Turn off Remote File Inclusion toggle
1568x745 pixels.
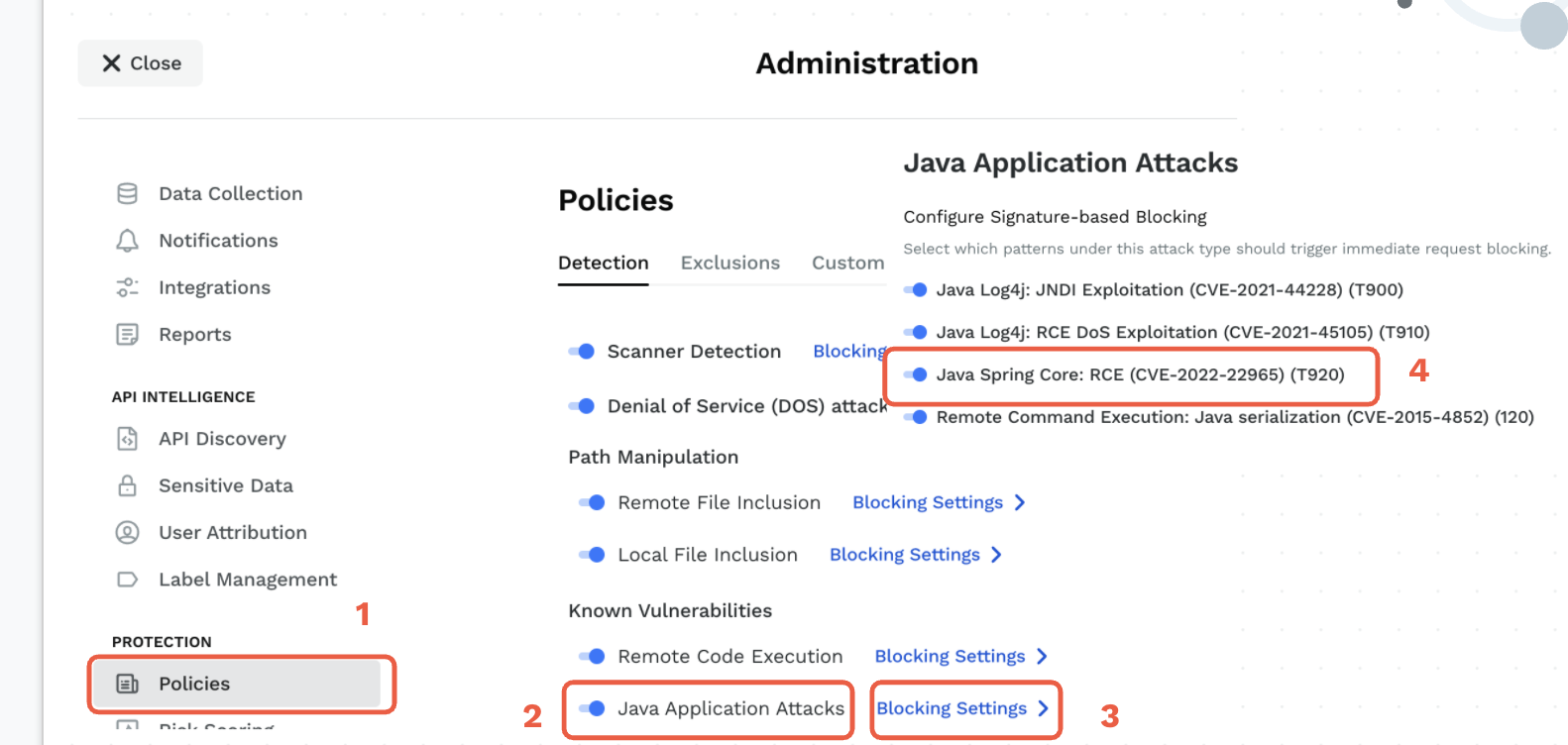point(593,502)
